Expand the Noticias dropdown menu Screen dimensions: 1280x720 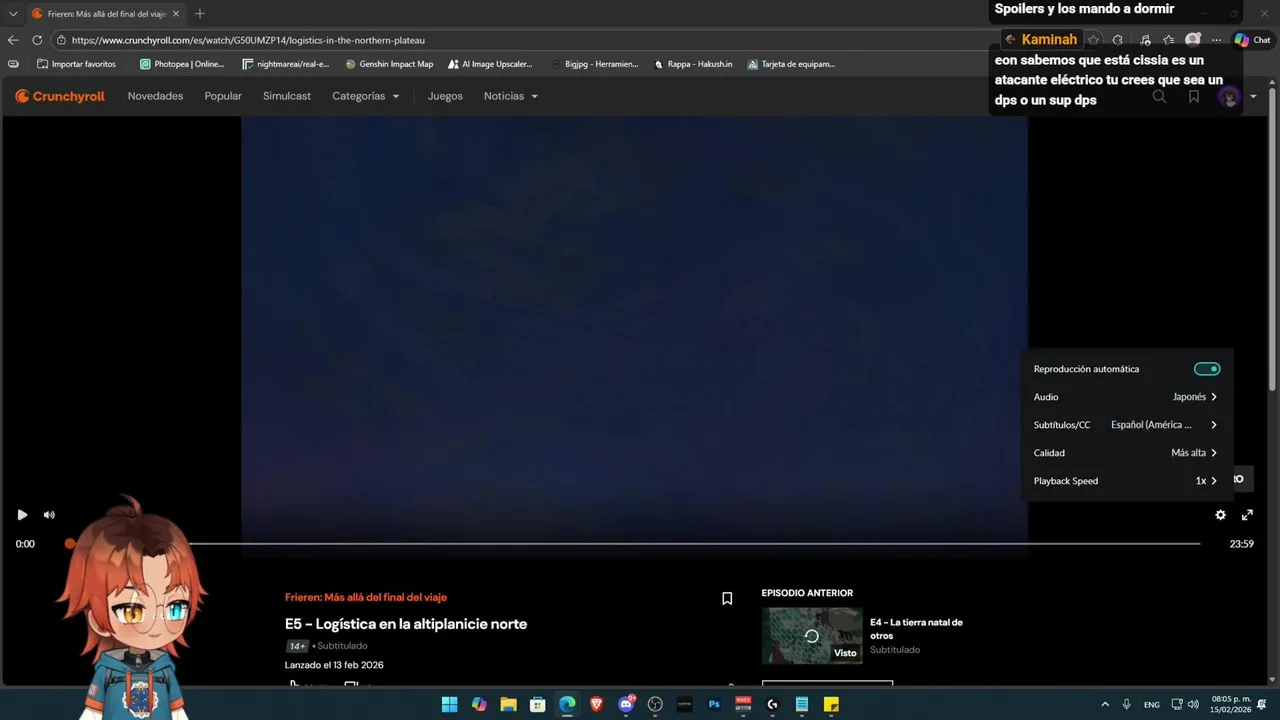pos(511,96)
